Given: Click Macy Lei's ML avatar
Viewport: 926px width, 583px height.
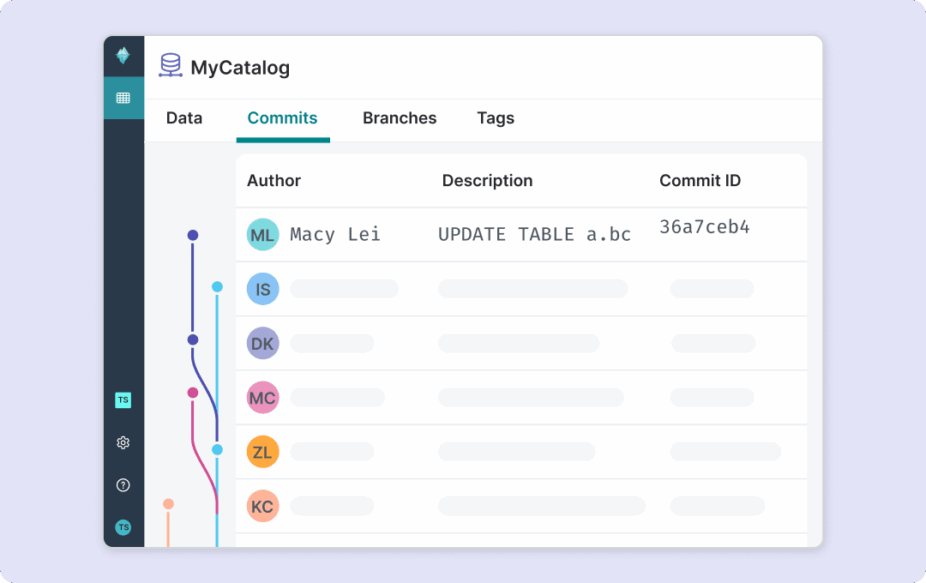Looking at the screenshot, I should click(262, 234).
